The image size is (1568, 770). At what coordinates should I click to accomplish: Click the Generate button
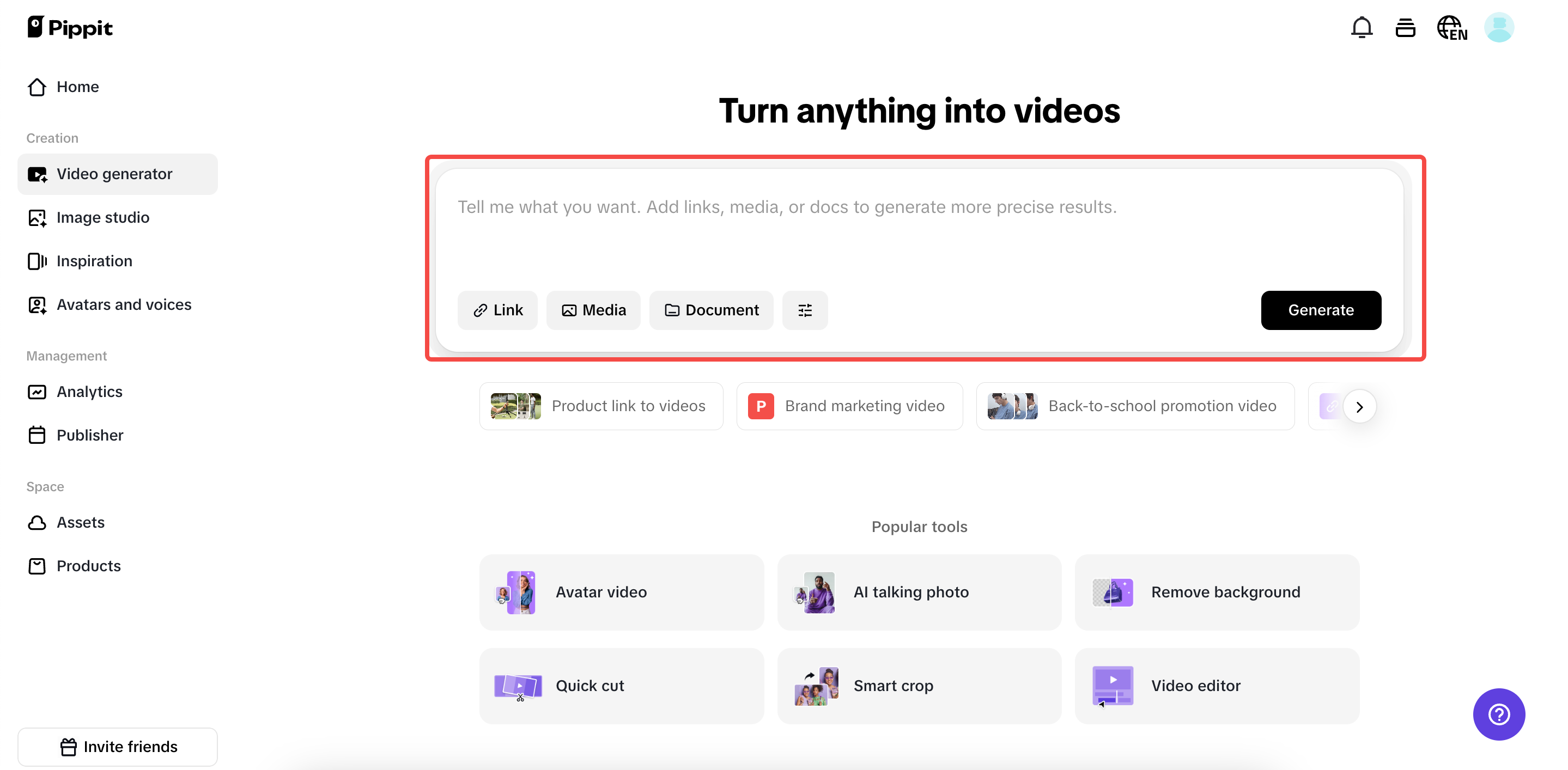point(1321,310)
